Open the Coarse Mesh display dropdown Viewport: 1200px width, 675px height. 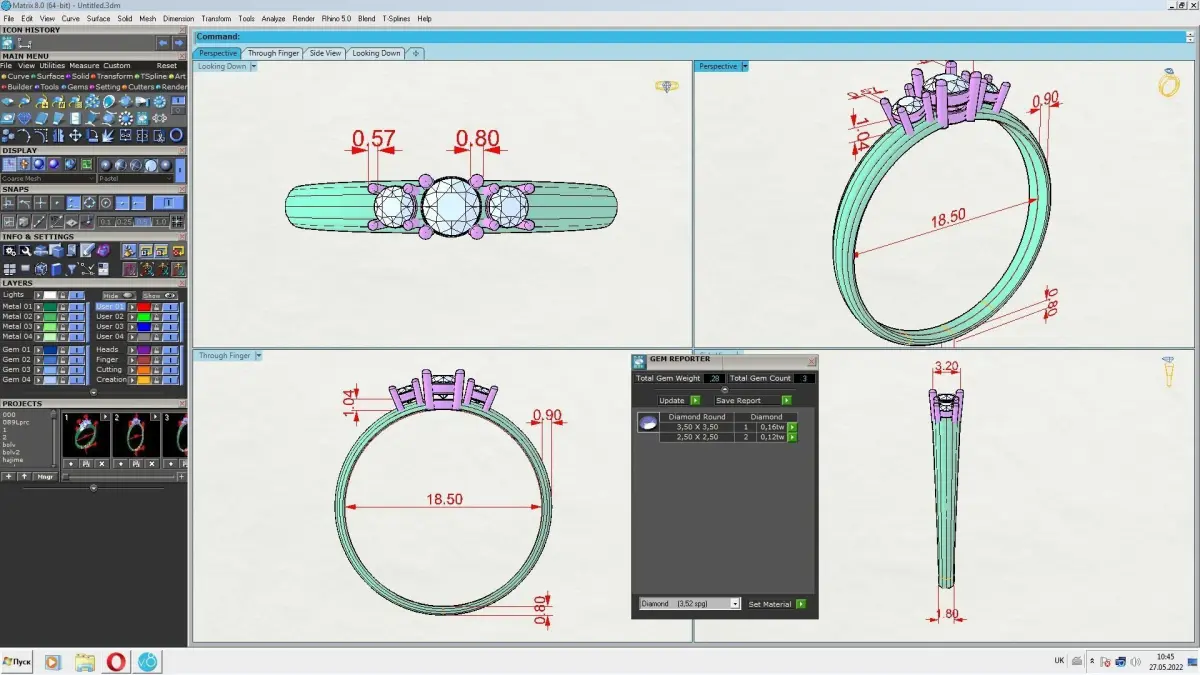click(48, 179)
